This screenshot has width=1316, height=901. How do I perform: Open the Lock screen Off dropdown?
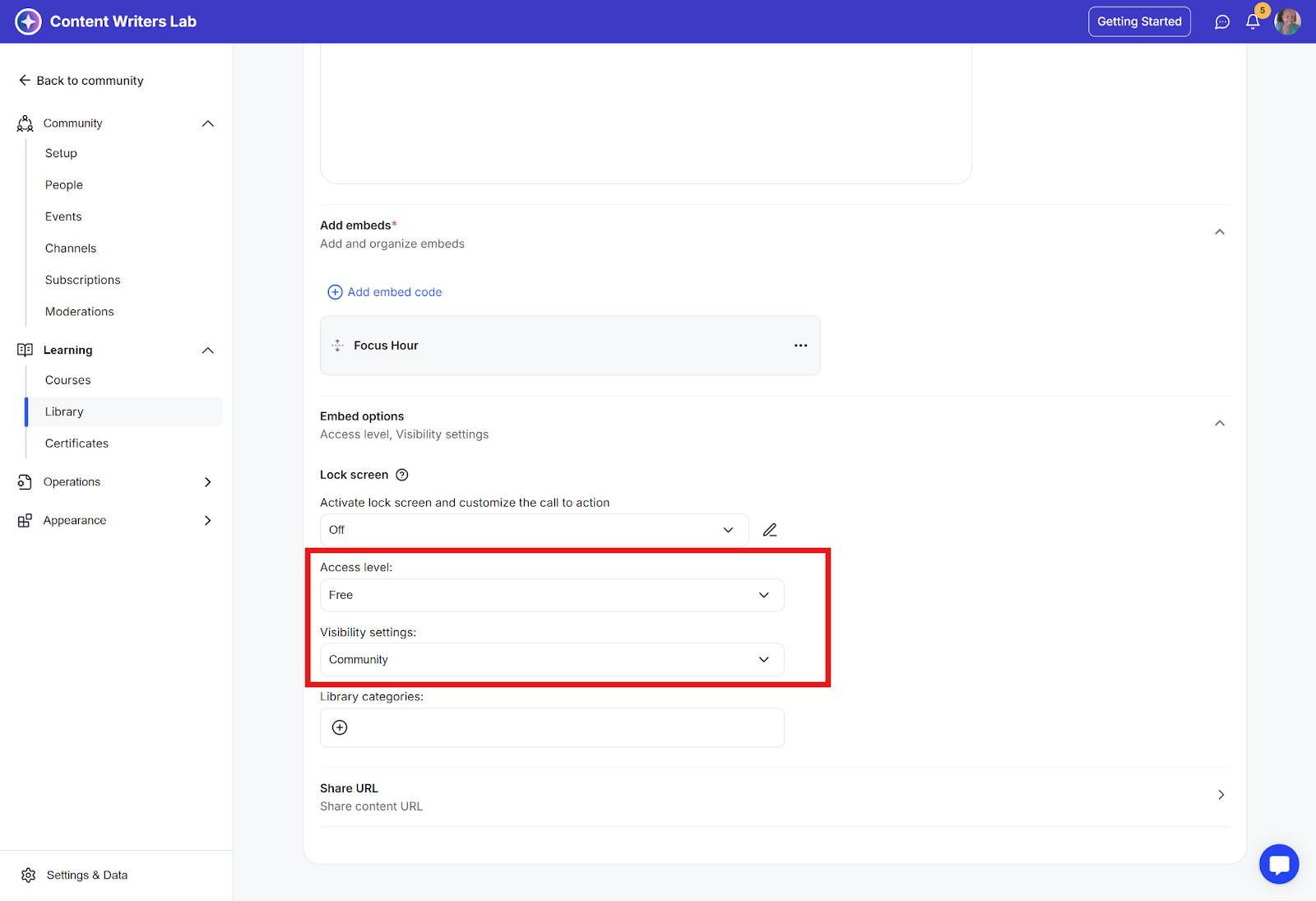click(534, 530)
